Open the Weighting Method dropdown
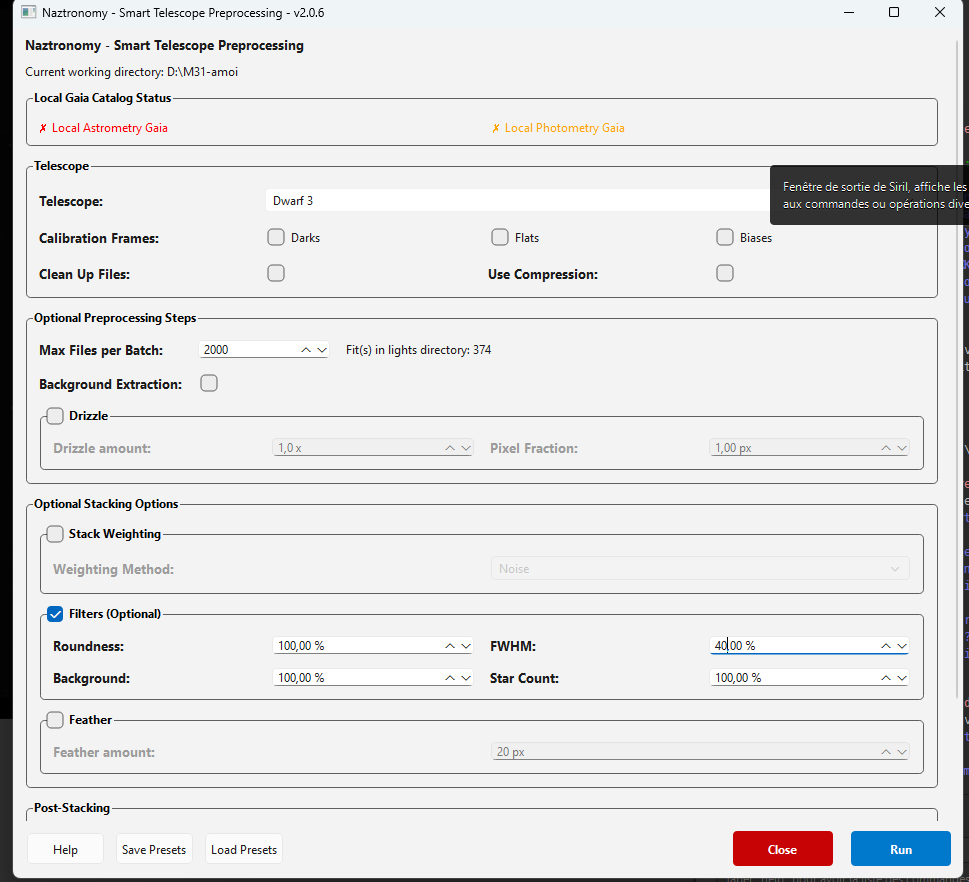 (700, 569)
